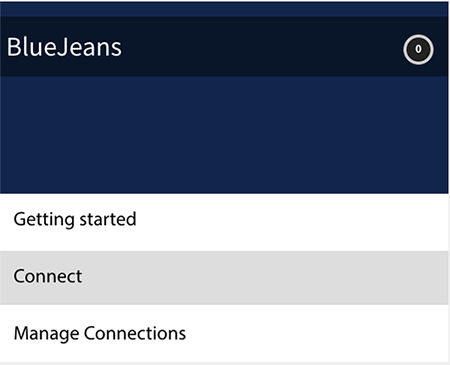Select Manage Connections in the list

point(224,333)
